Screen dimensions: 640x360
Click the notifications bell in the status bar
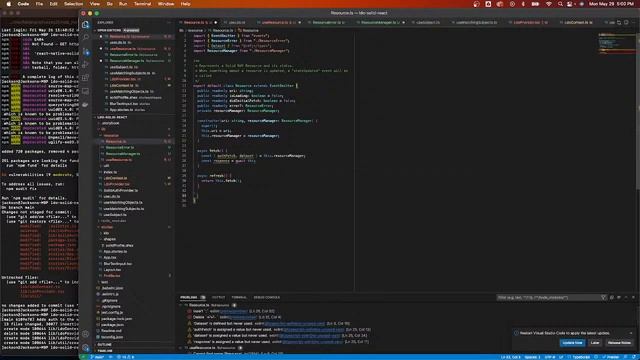[x=634, y=357]
